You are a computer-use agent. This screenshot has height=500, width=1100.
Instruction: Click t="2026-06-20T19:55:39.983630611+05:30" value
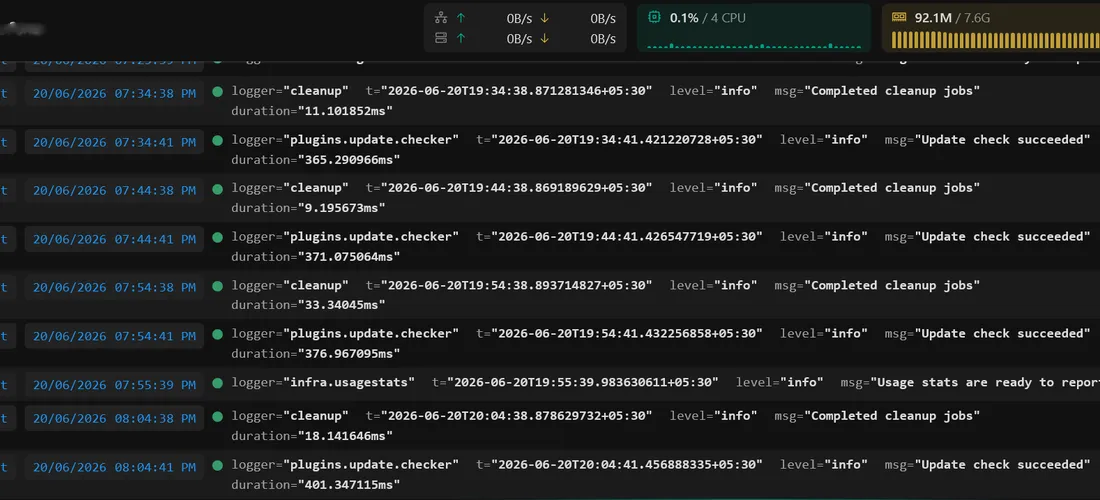tap(575, 382)
